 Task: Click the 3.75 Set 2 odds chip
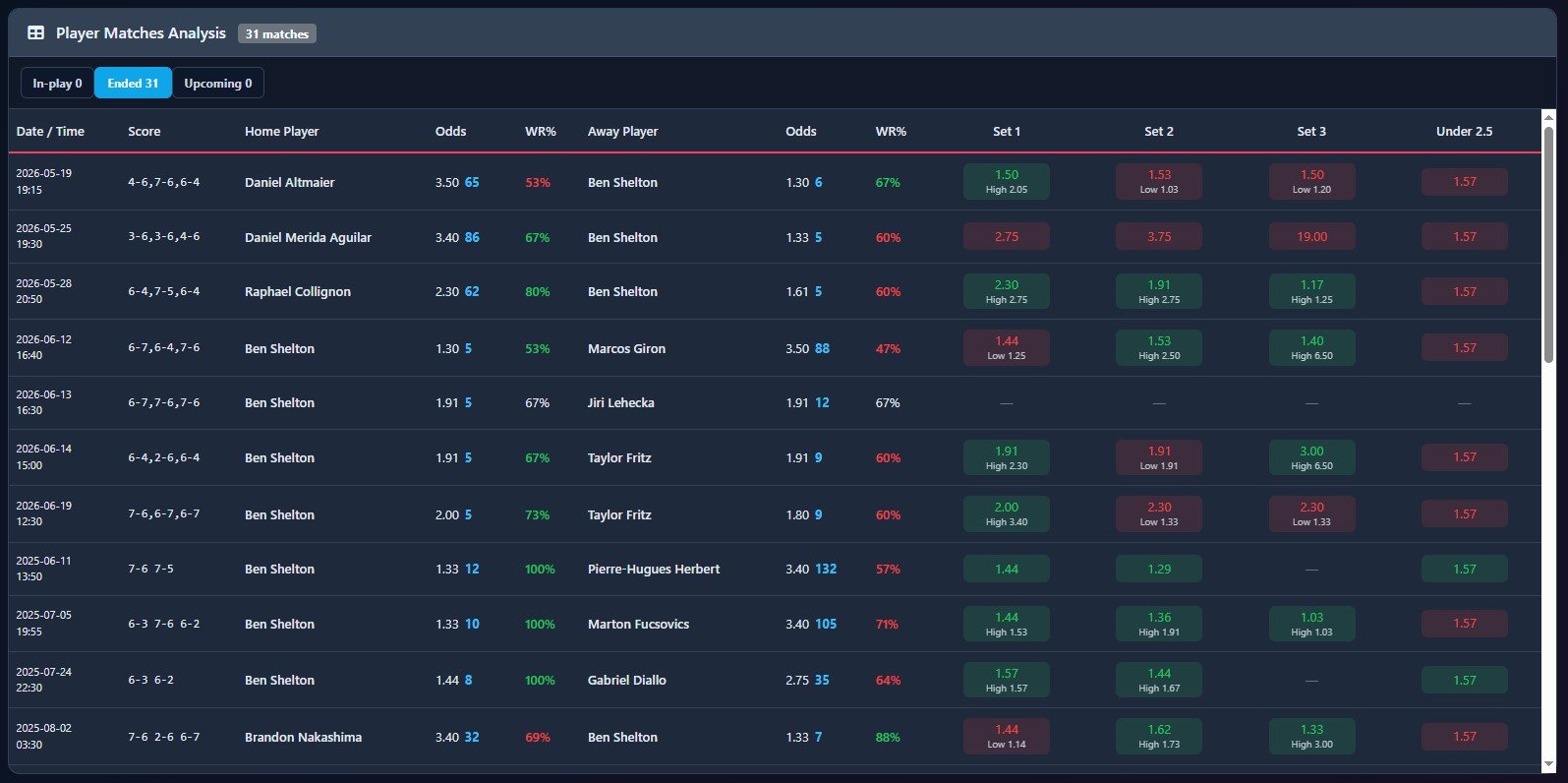(1159, 237)
